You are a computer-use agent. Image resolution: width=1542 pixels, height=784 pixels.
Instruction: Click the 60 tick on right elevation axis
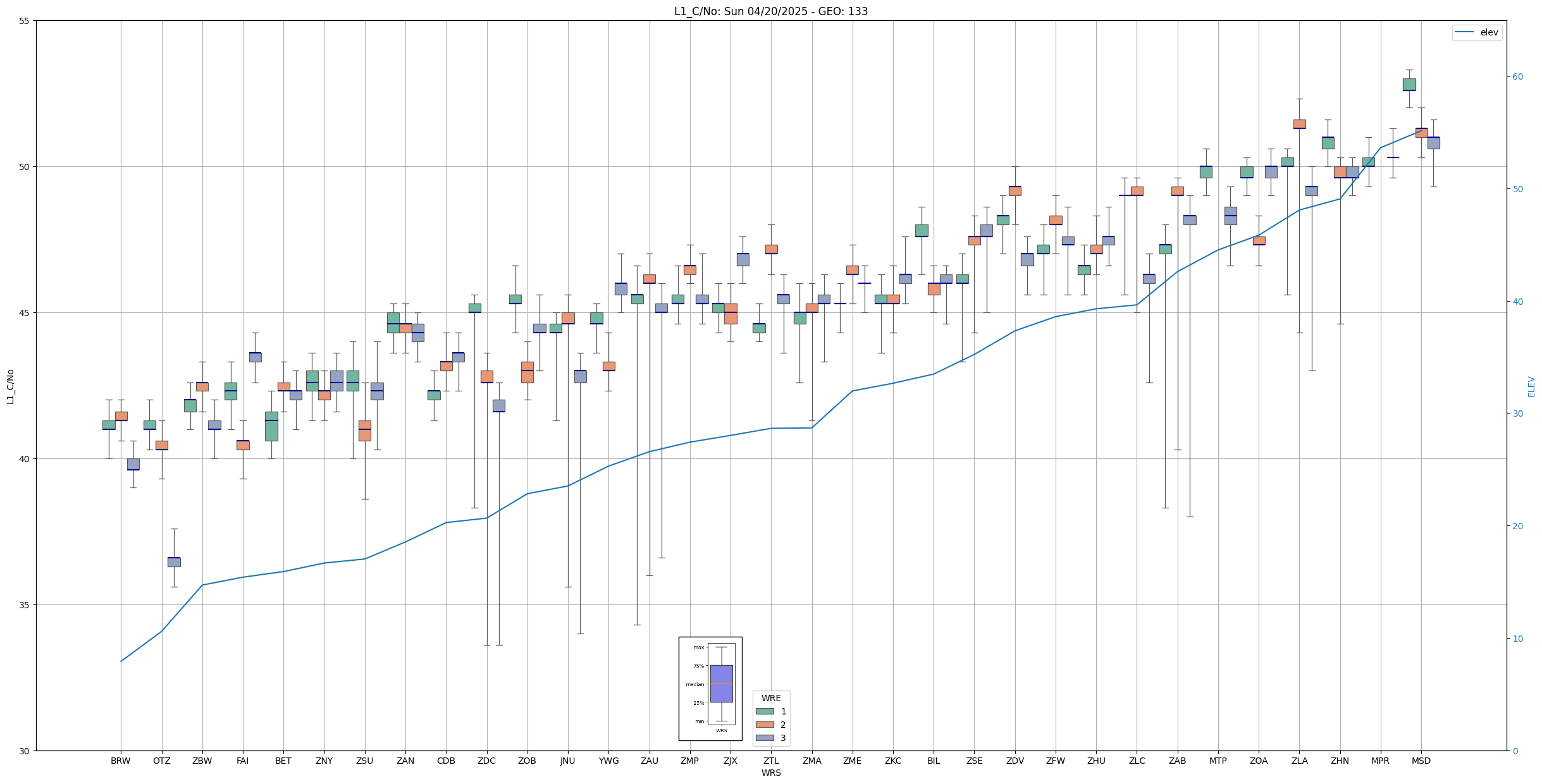point(1517,77)
